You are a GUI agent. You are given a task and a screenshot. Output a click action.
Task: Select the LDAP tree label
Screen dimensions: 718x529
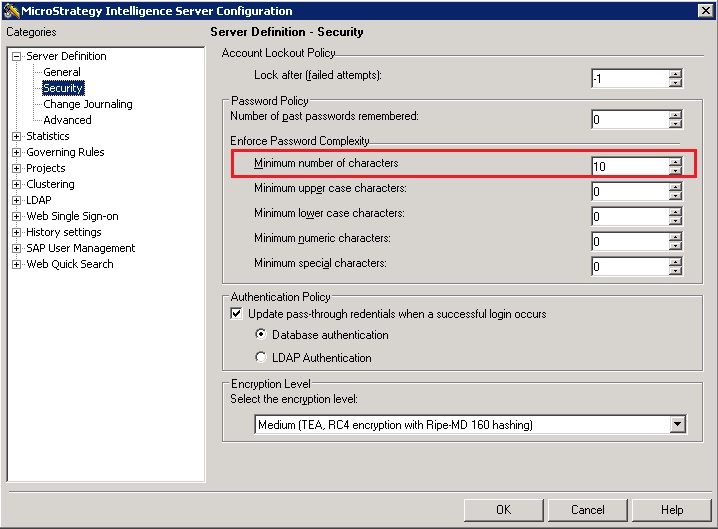click(x=39, y=200)
